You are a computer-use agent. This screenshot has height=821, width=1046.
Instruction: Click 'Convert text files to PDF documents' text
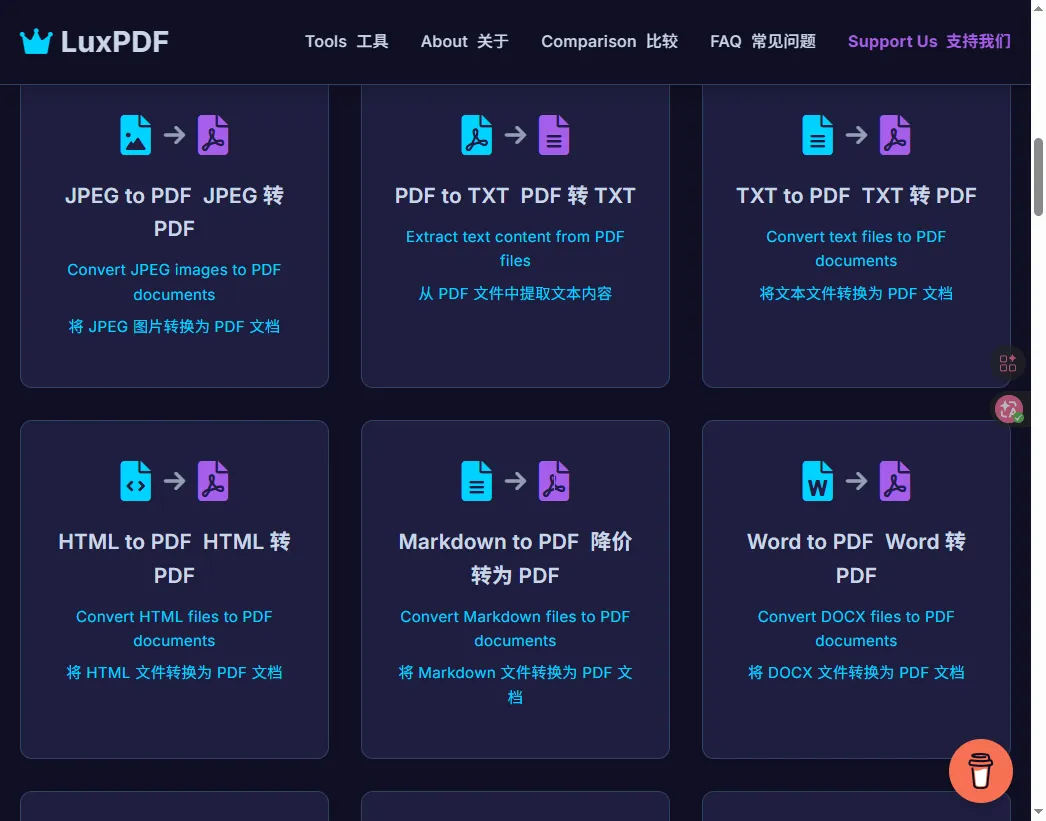(856, 248)
